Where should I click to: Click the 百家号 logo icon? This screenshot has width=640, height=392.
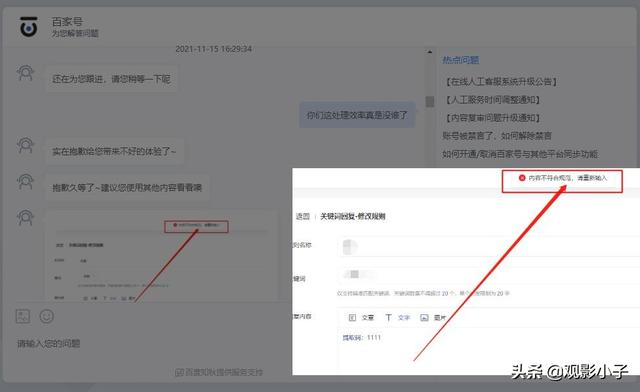point(29,27)
